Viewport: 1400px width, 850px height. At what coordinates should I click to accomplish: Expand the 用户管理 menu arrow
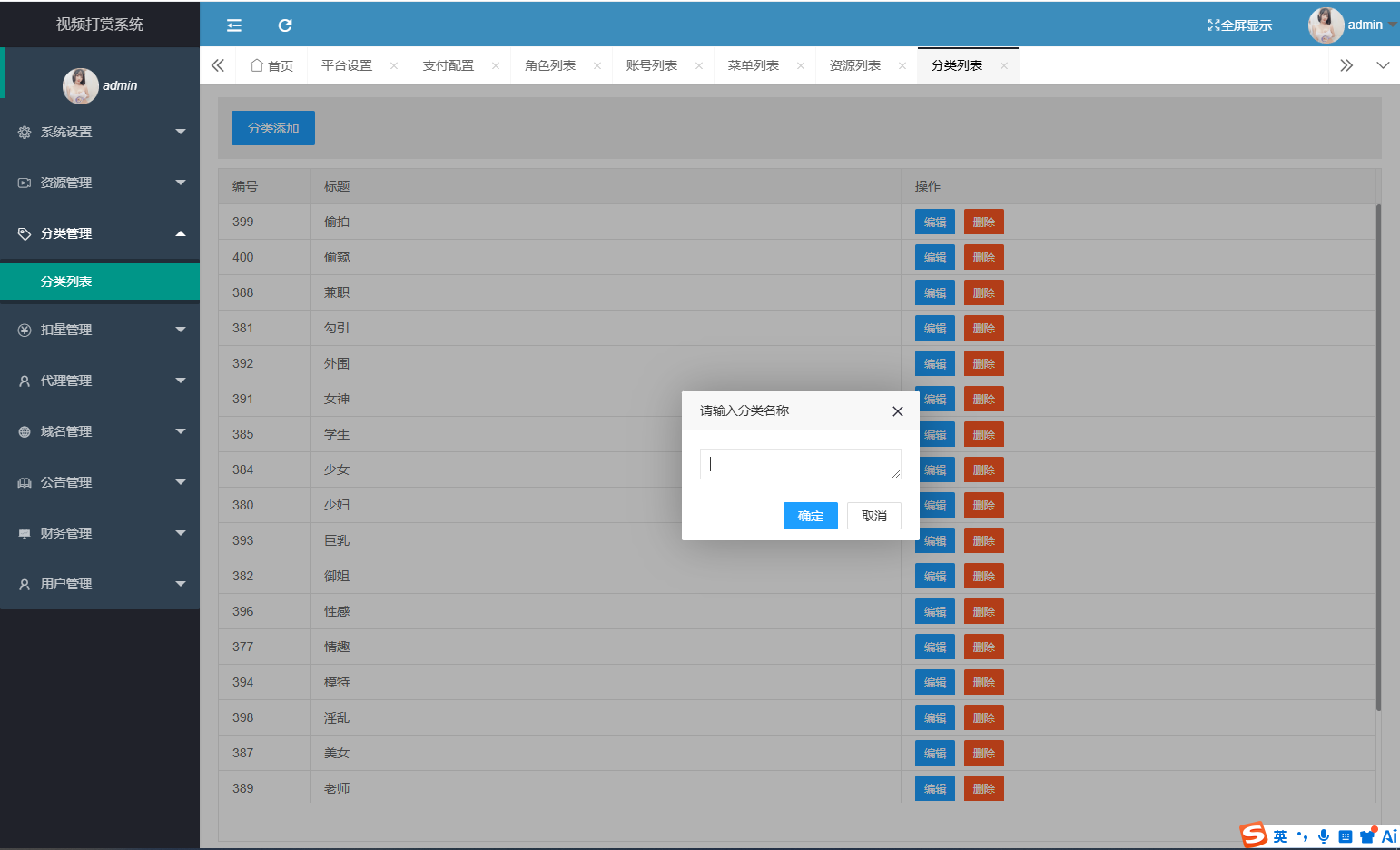(x=181, y=585)
